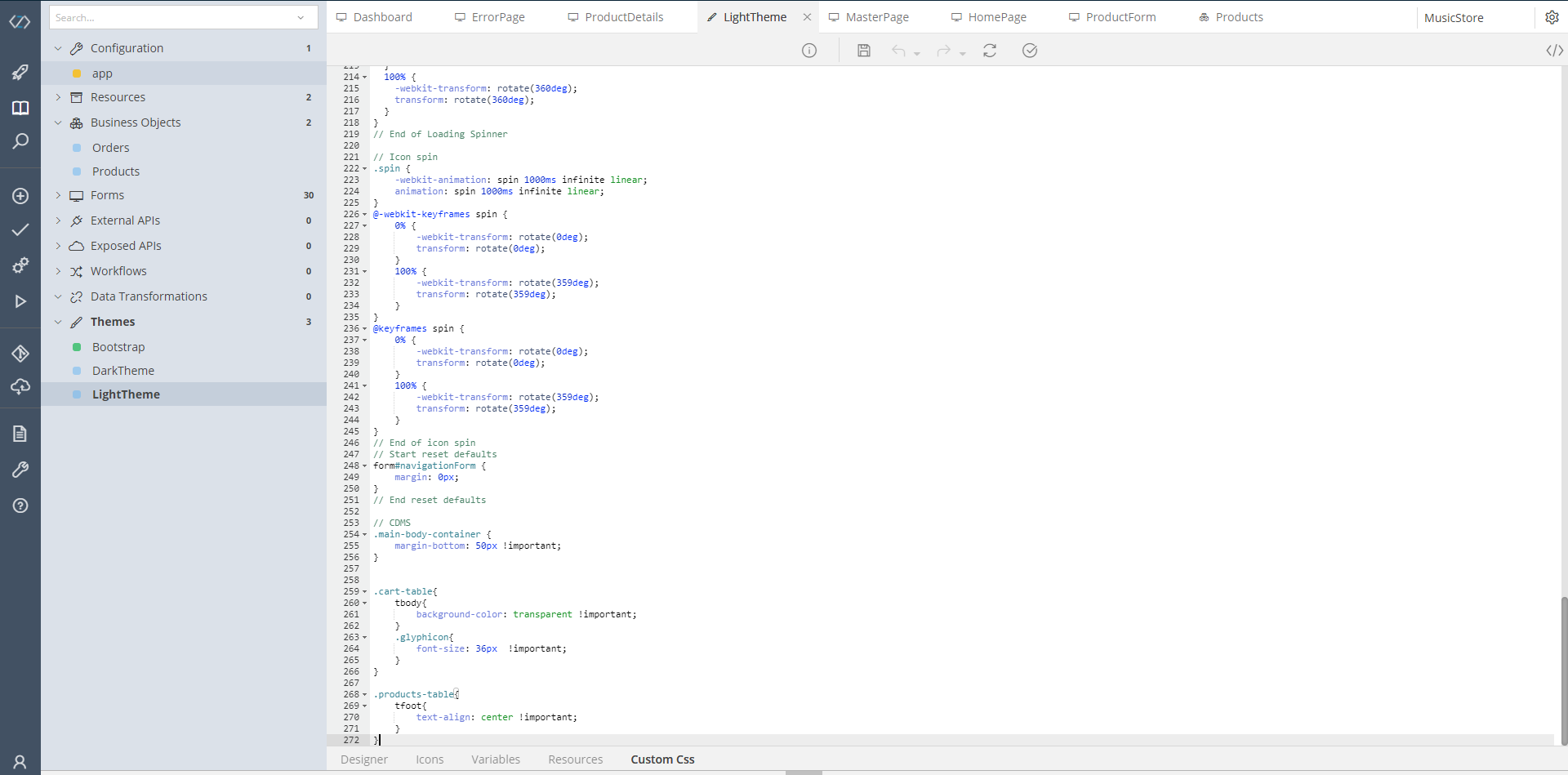Viewport: 1568px width, 775px height.
Task: Select the DarkTheme item under Themes
Action: pos(123,370)
